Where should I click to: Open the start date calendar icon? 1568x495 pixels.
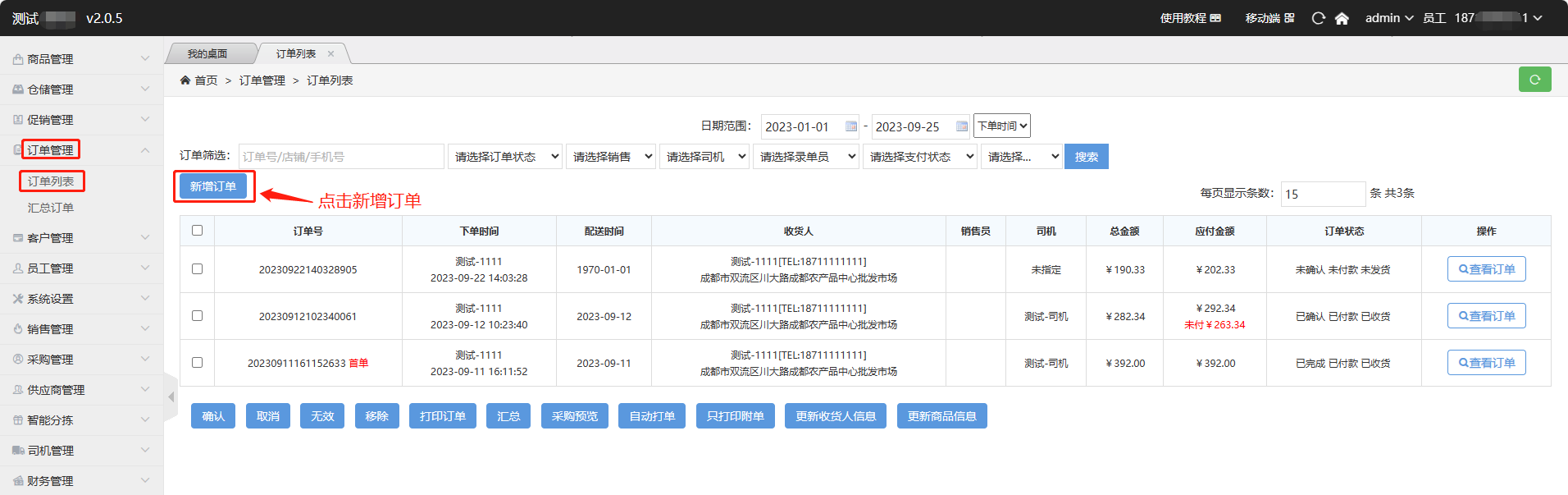pyautogui.click(x=850, y=126)
